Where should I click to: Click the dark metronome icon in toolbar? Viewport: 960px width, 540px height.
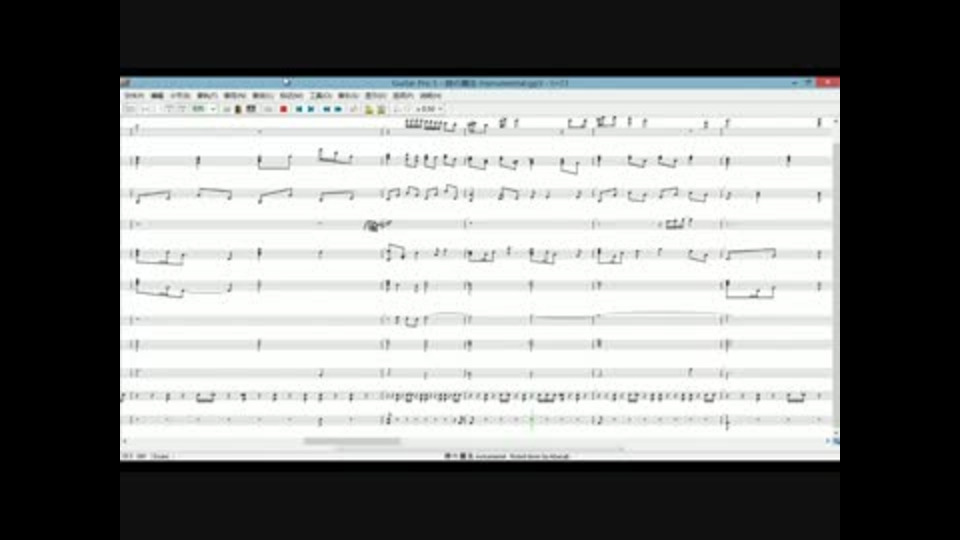pyautogui.click(x=238, y=109)
